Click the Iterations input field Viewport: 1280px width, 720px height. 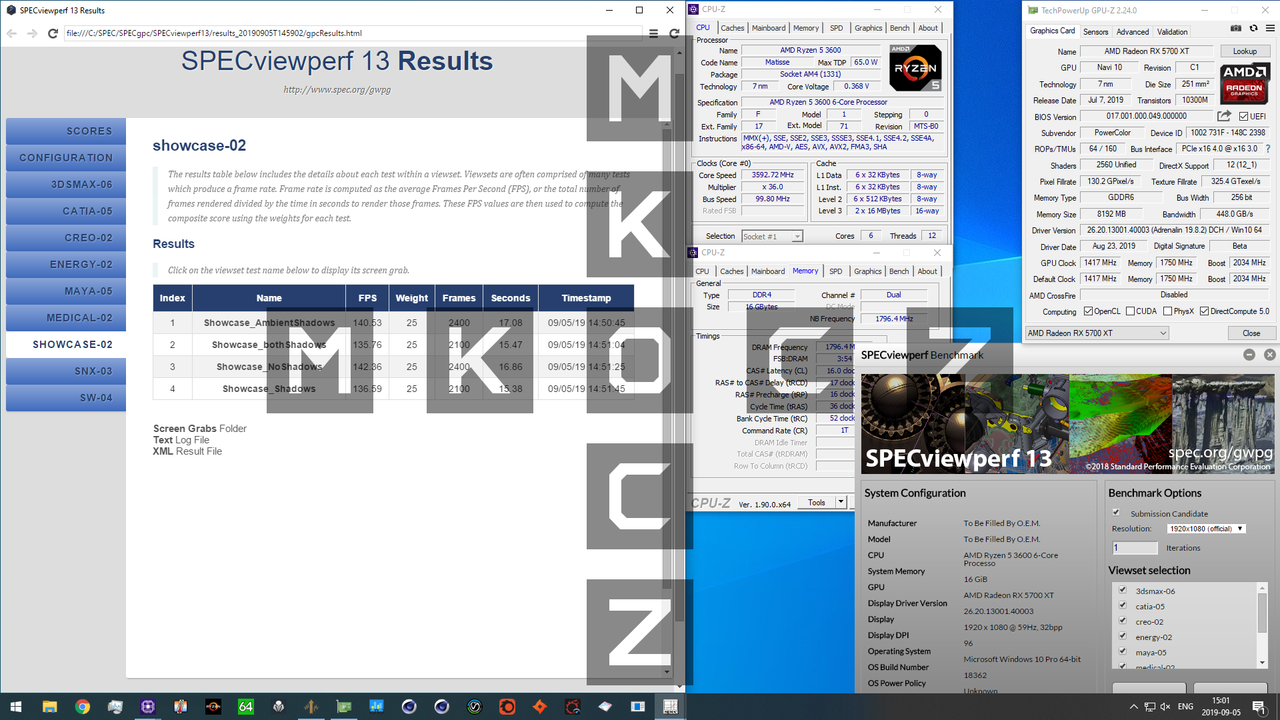coord(1135,548)
